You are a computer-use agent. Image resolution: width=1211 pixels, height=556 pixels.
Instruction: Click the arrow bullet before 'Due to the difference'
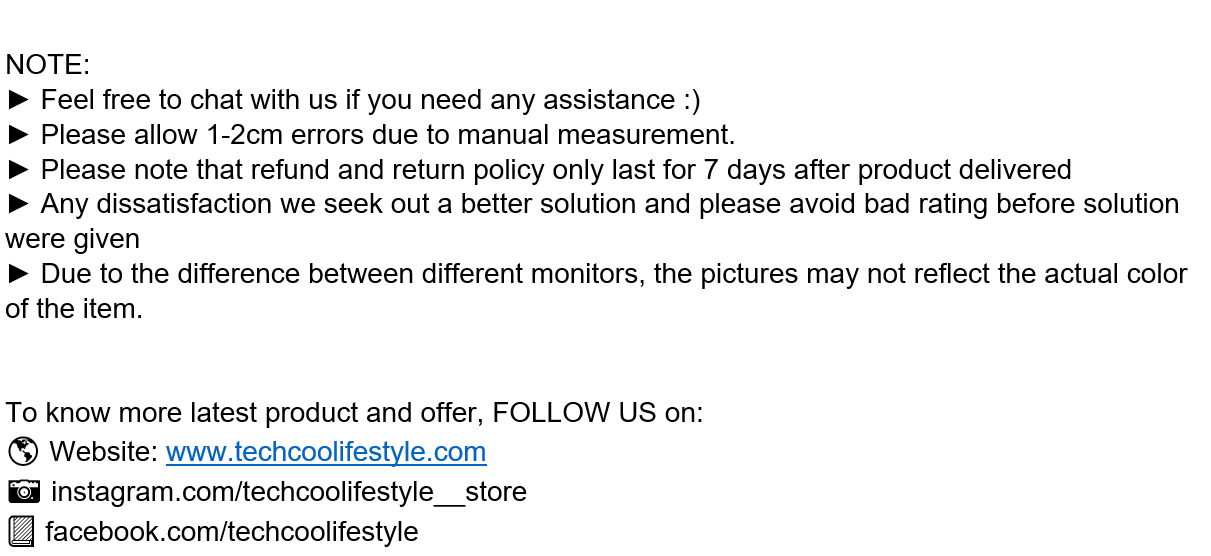[x=20, y=274]
